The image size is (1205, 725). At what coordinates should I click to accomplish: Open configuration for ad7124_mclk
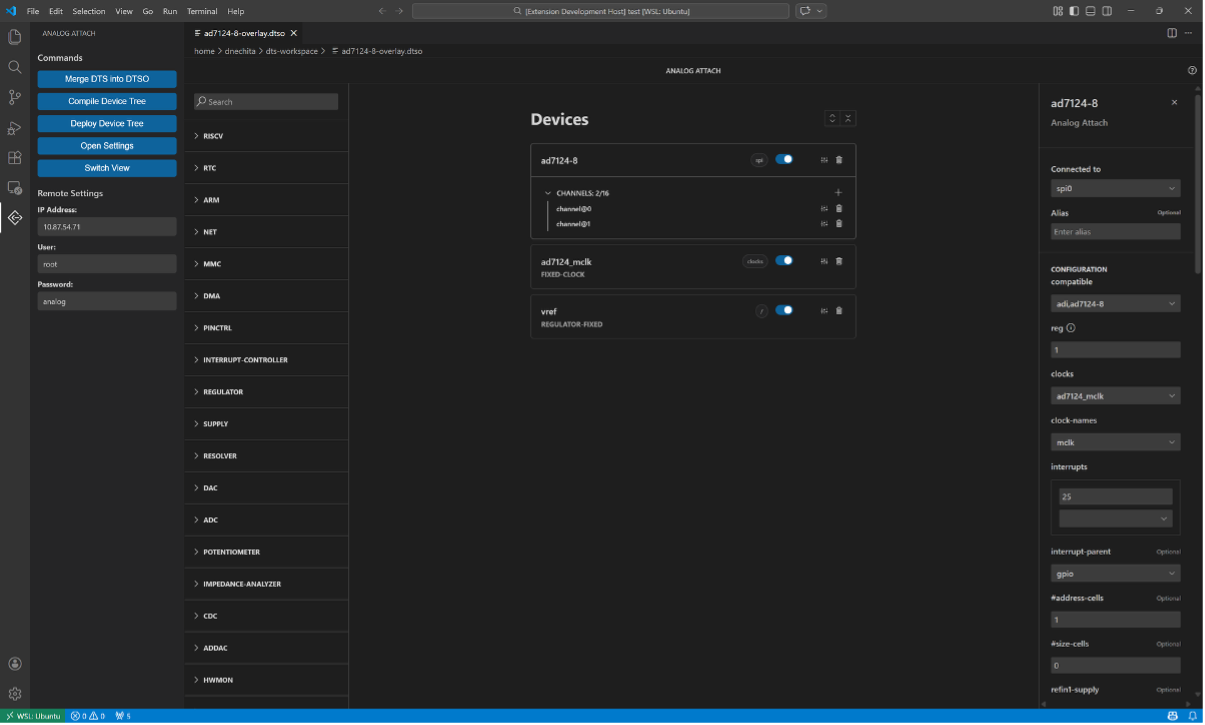[x=824, y=261]
